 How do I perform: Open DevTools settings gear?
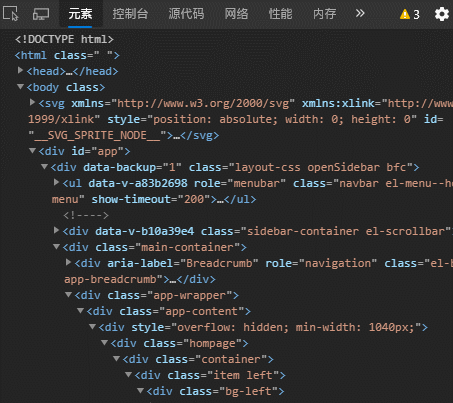[x=442, y=14]
